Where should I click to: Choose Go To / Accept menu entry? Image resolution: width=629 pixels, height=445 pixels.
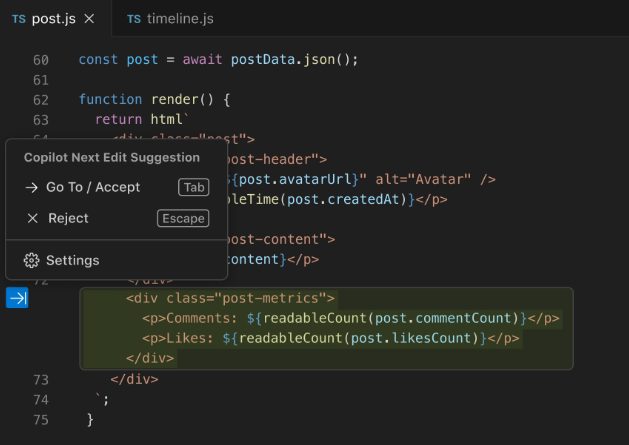coord(117,187)
